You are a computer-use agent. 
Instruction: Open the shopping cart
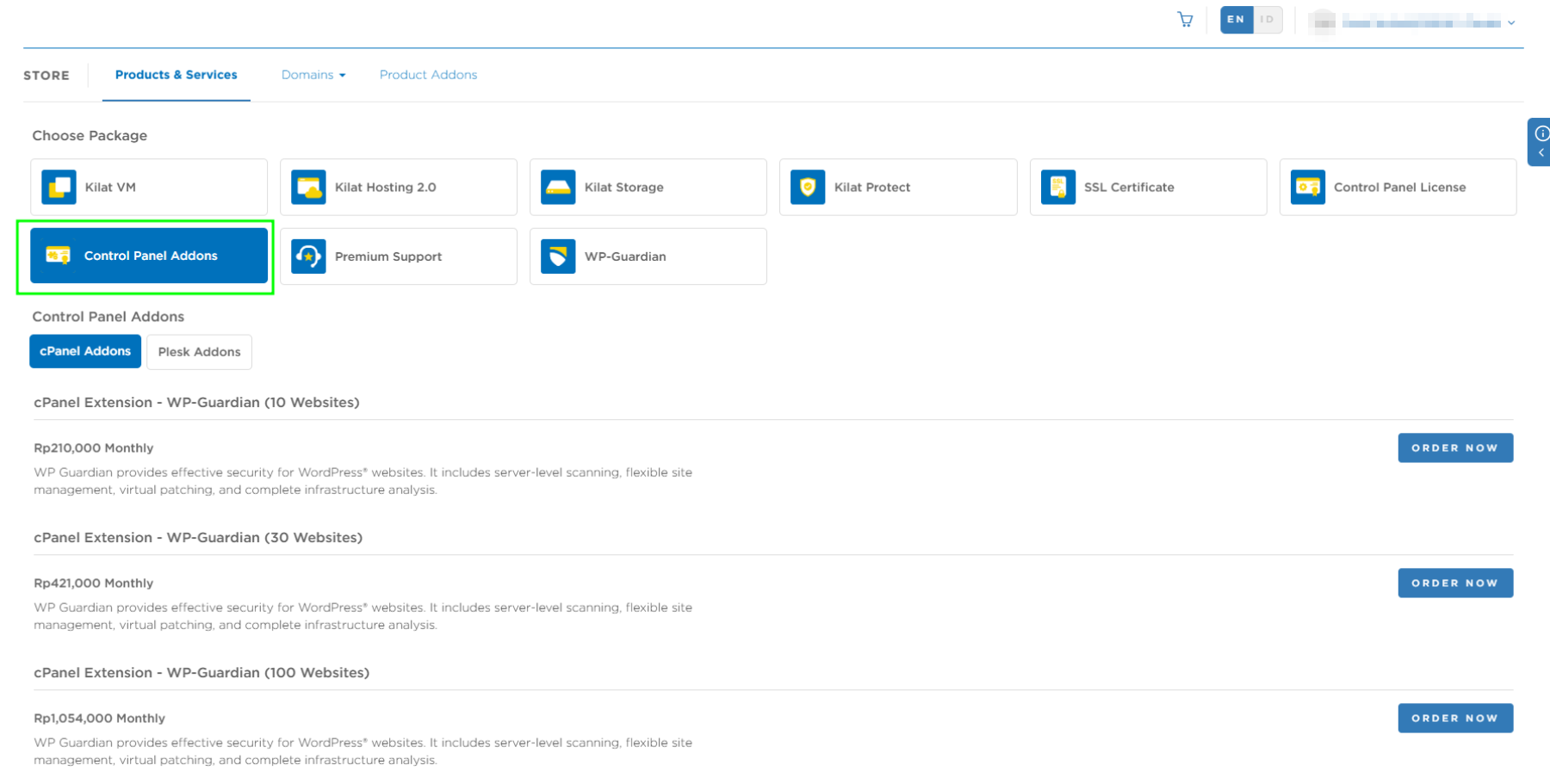pyautogui.click(x=1184, y=19)
